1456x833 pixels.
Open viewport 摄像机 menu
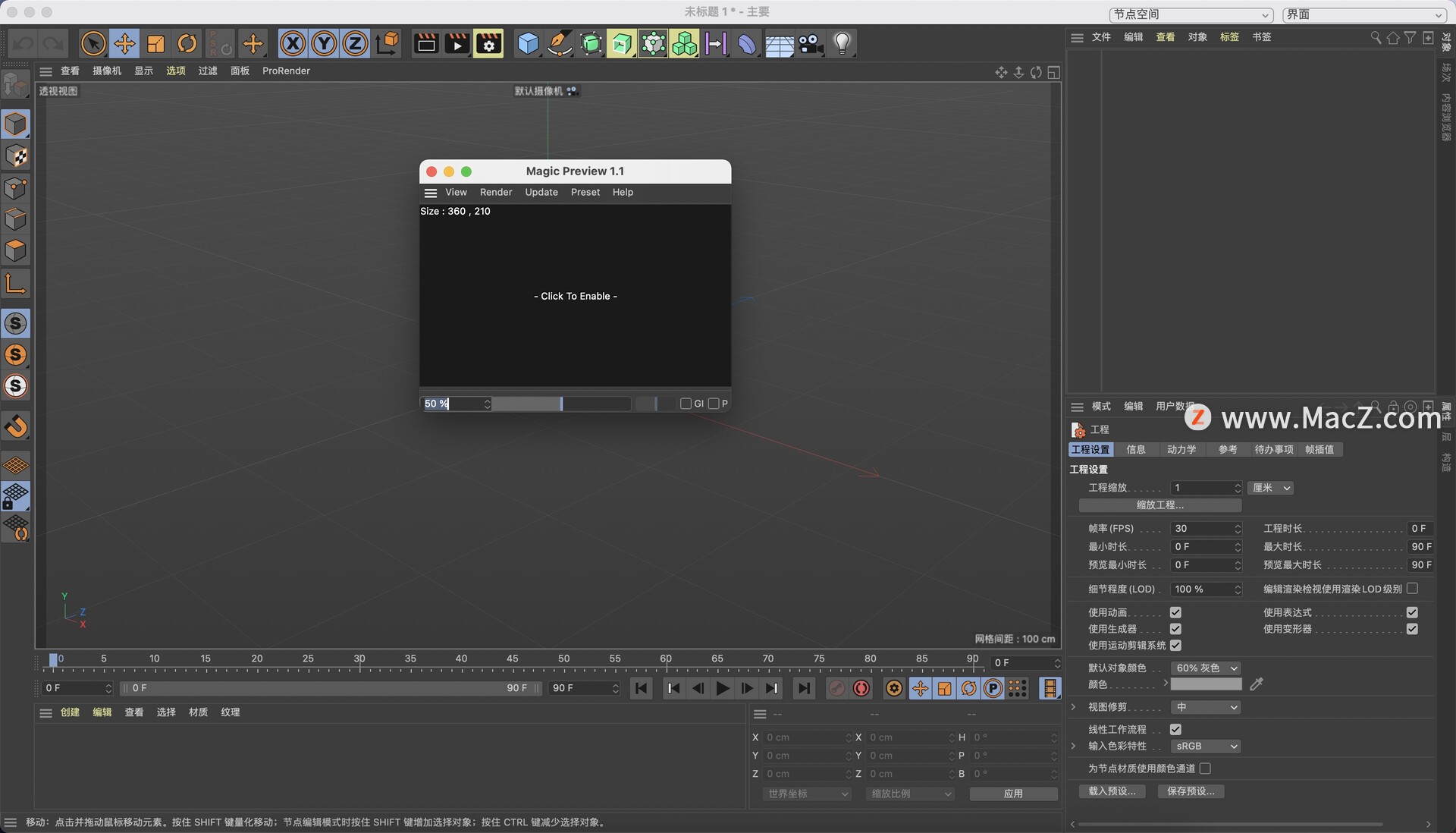click(x=107, y=71)
